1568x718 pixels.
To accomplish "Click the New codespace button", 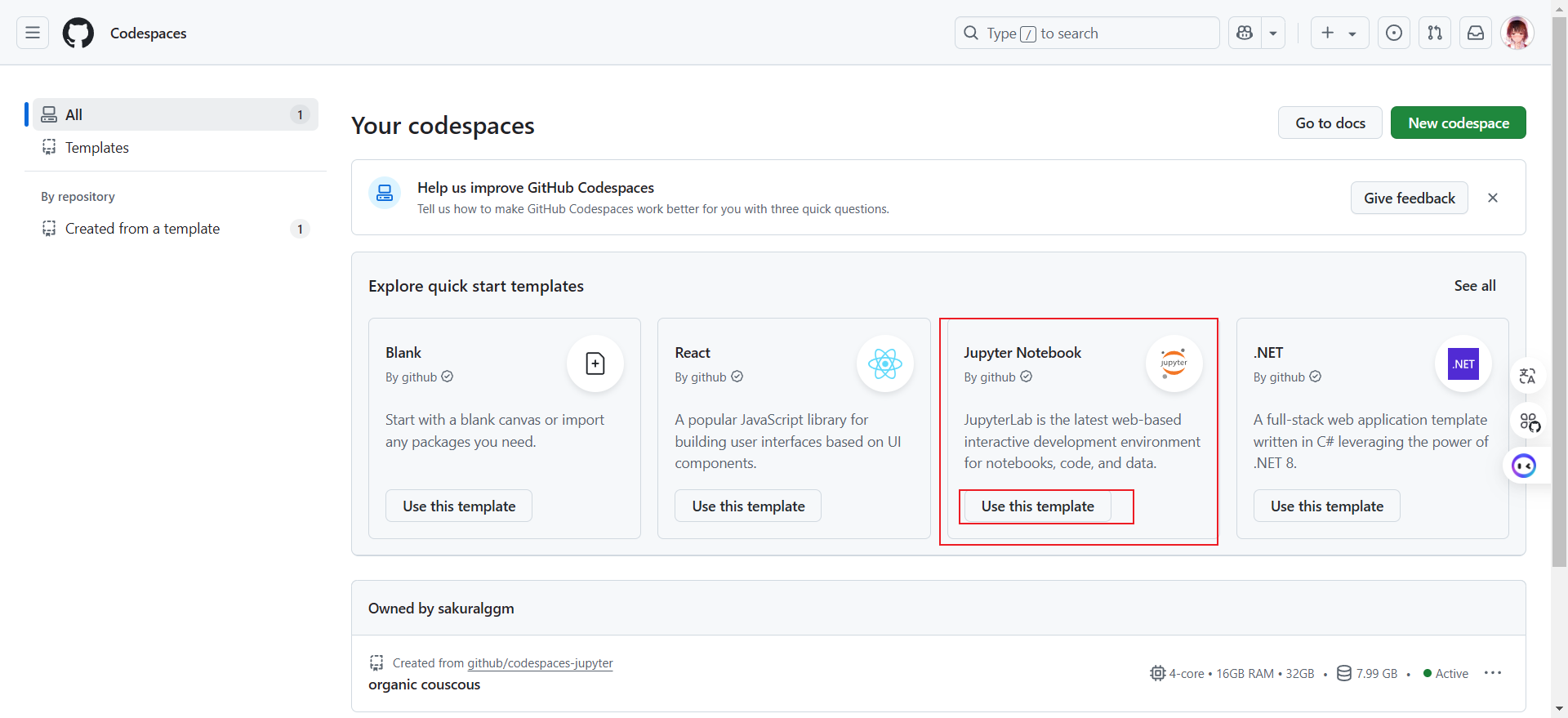I will coord(1459,123).
